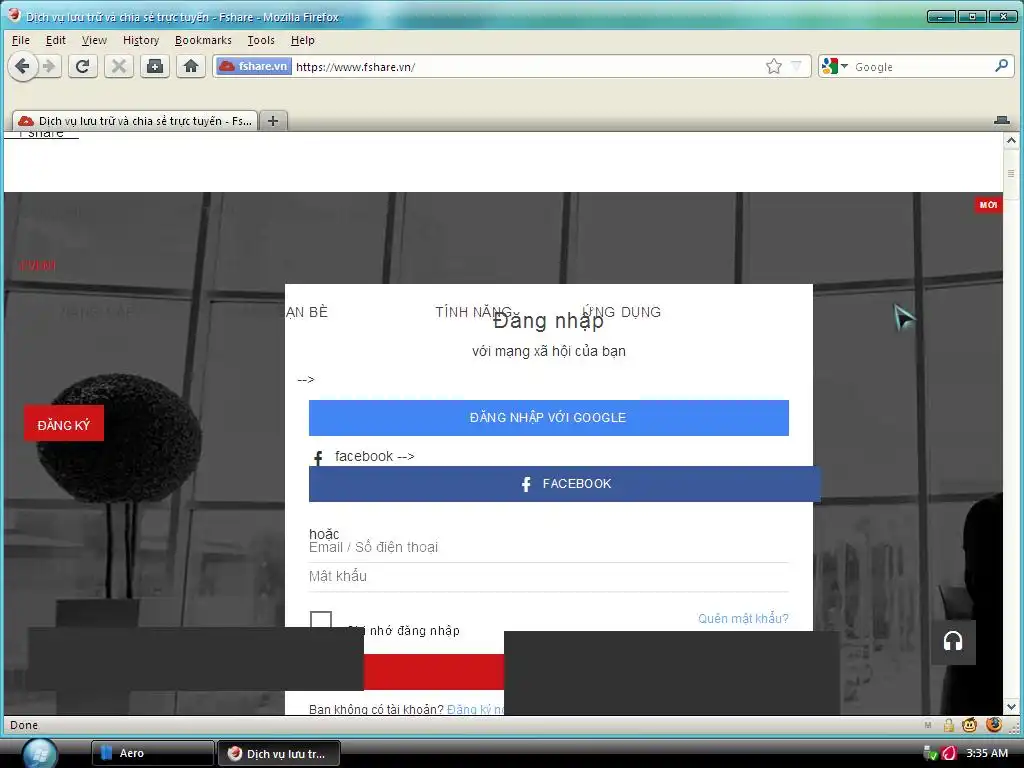Click the Firefox add-on icon in status bar
This screenshot has height=768, width=1024.
994,724
